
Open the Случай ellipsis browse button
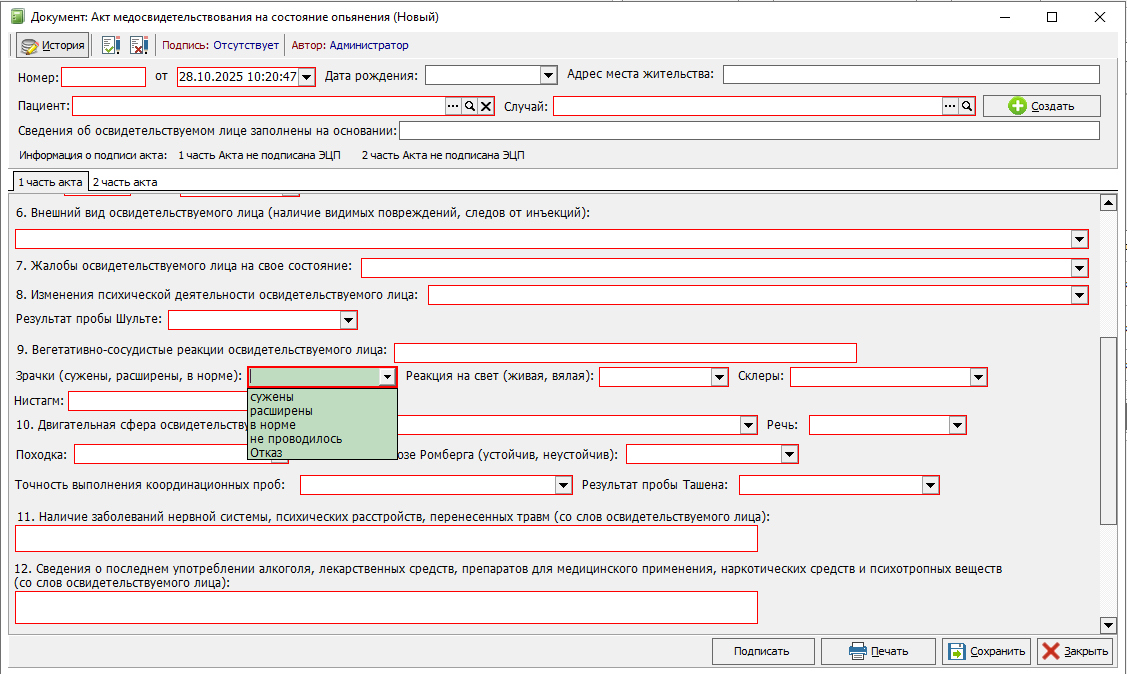point(950,106)
